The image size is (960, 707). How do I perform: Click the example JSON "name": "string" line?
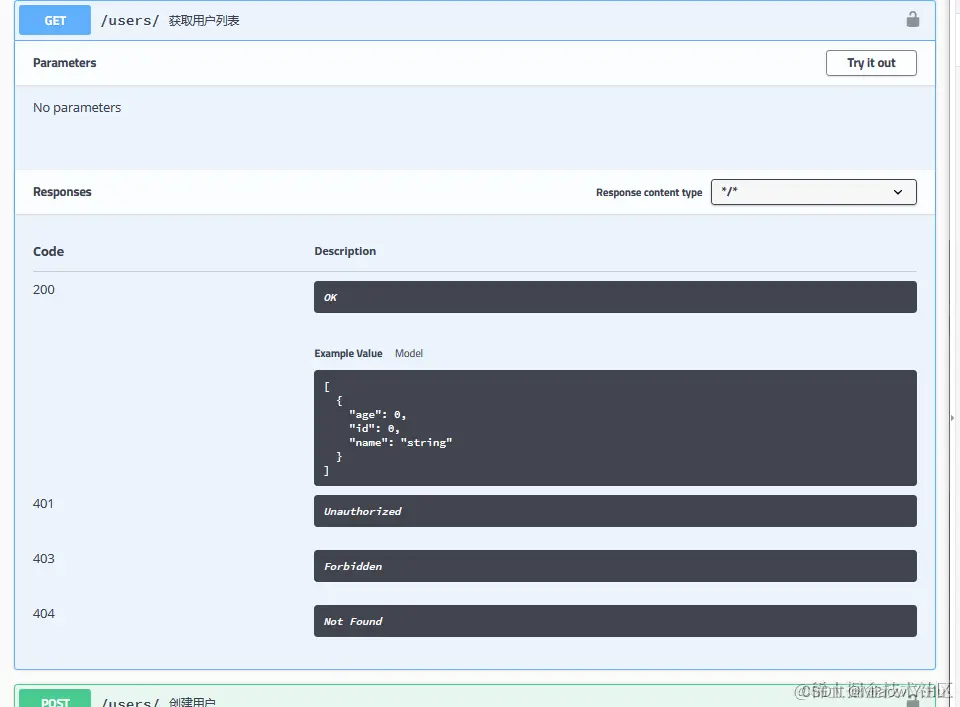(400, 443)
